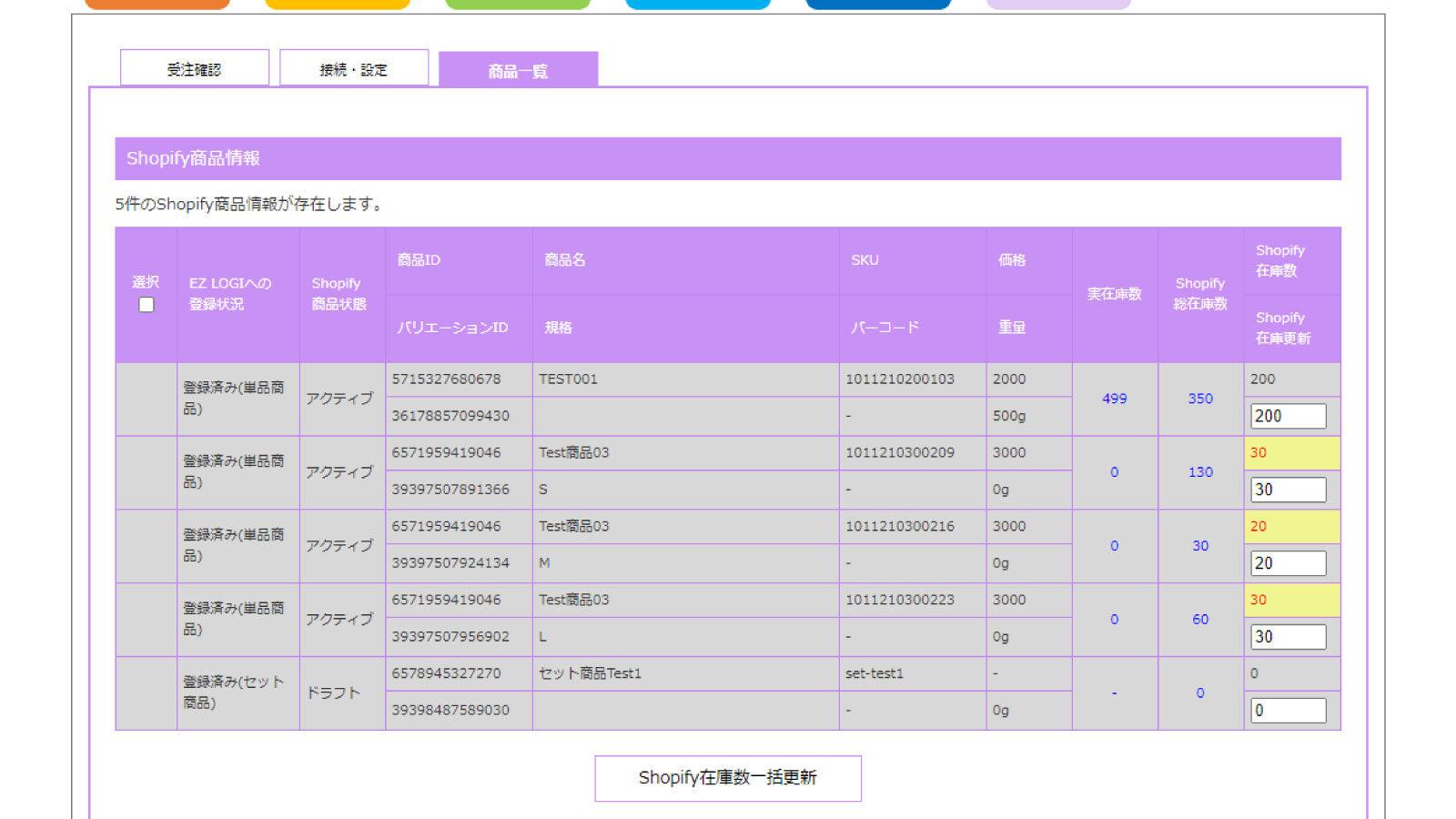Switch to the 接続・設定 tab
This screenshot has height=819, width=1456.
click(x=355, y=68)
